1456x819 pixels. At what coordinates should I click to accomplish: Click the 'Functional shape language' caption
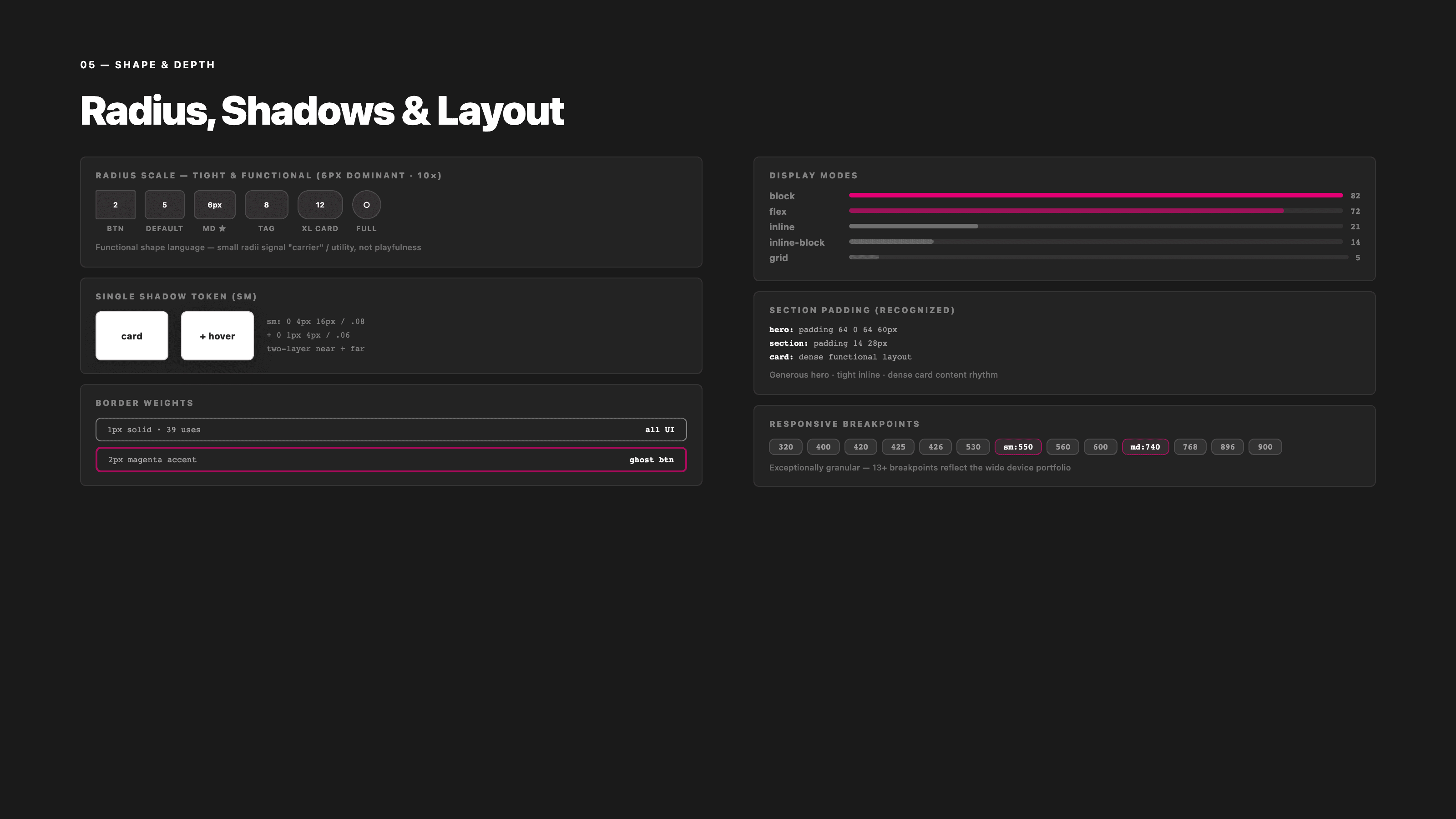click(258, 248)
